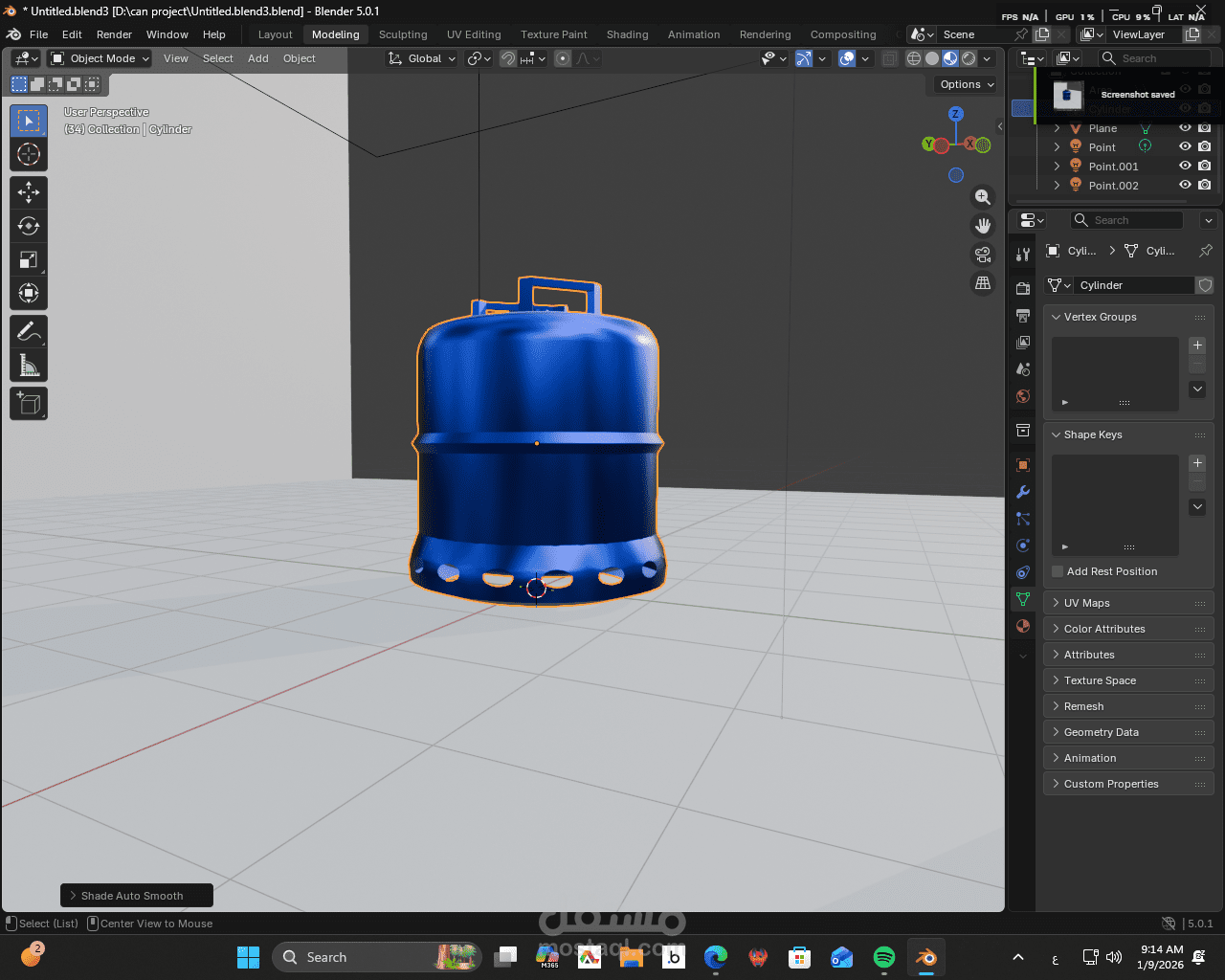
Task: Open the Global transform orientation dropdown
Action: 422,58
